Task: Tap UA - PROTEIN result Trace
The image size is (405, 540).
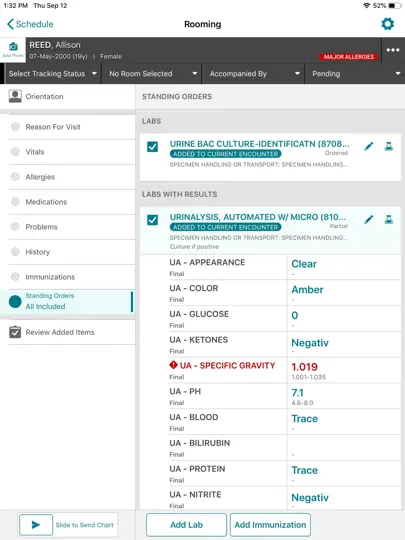Action: coord(304,470)
